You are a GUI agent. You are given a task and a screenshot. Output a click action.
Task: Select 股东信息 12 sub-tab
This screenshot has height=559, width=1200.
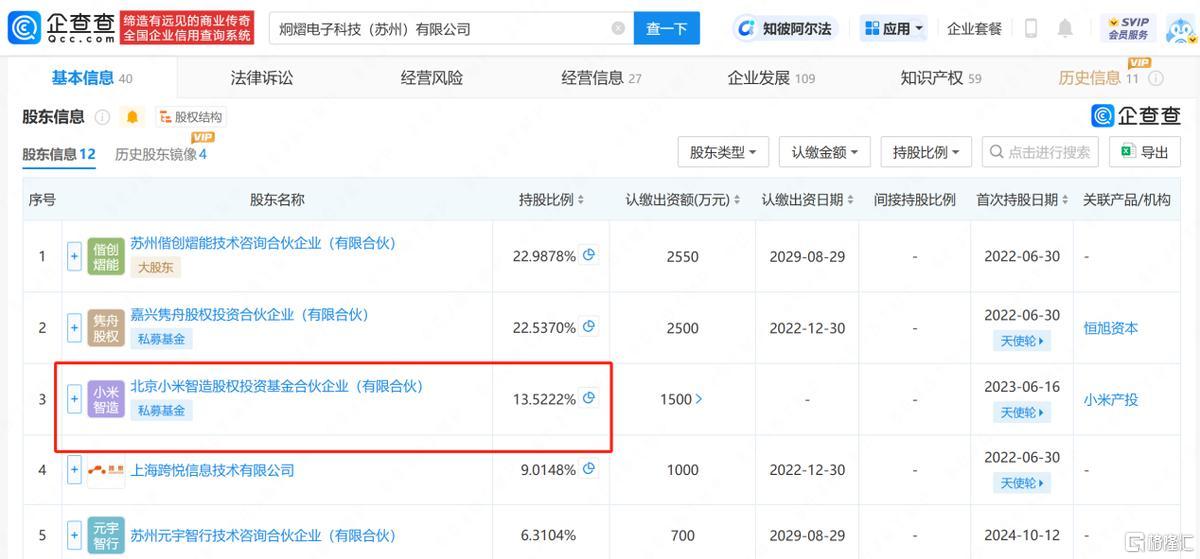[x=59, y=154]
